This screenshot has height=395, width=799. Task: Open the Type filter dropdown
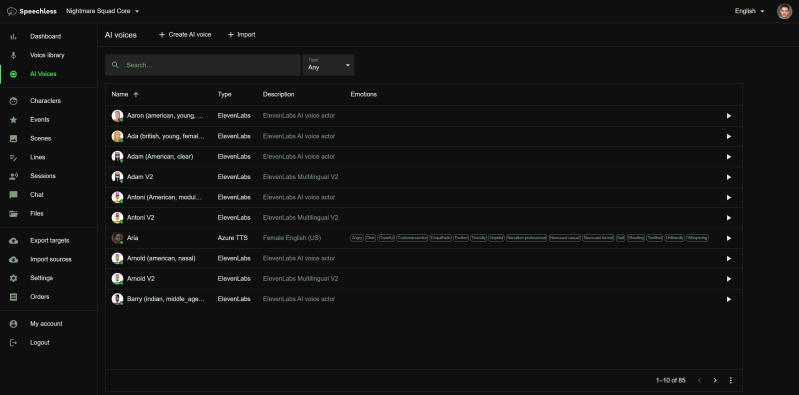329,65
